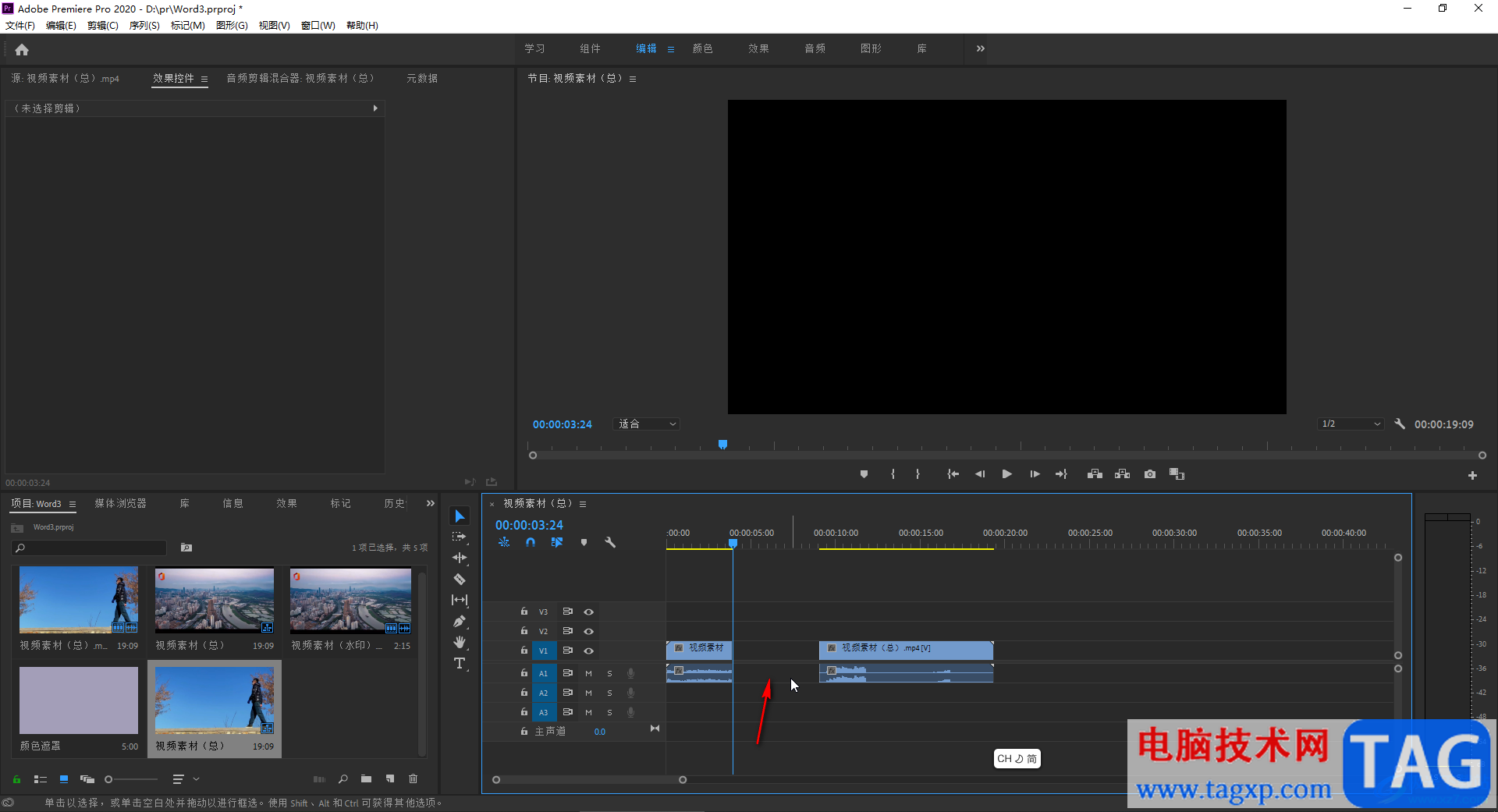
Task: Click Mark Out button in program monitor
Action: (918, 474)
